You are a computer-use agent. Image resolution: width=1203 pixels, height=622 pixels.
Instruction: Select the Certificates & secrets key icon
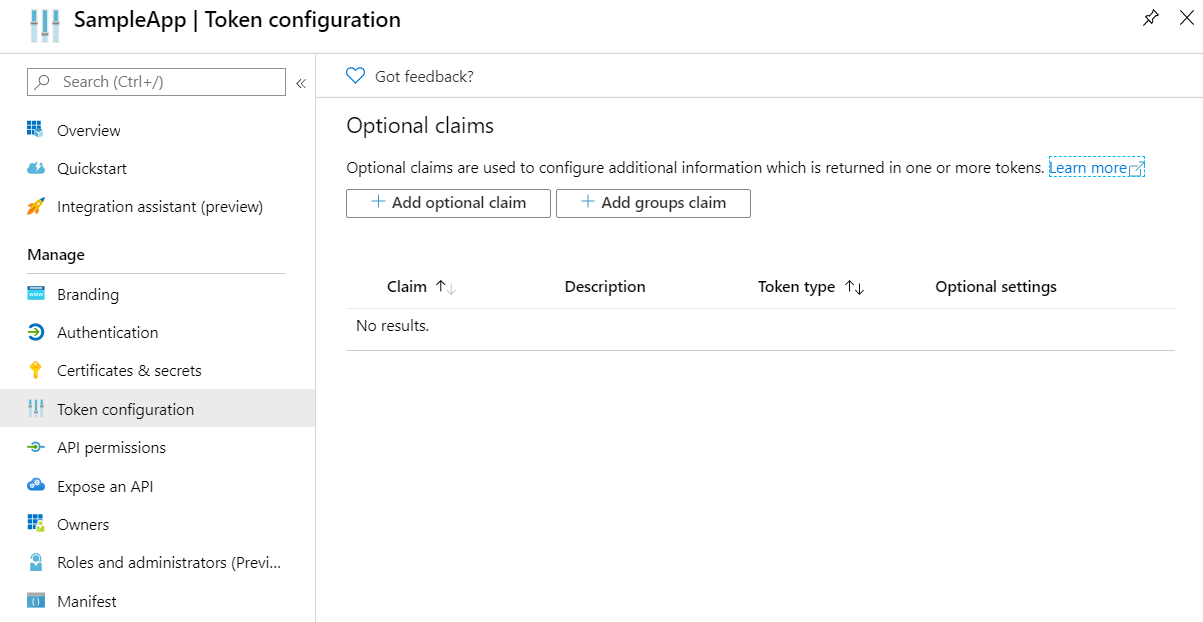(x=38, y=370)
